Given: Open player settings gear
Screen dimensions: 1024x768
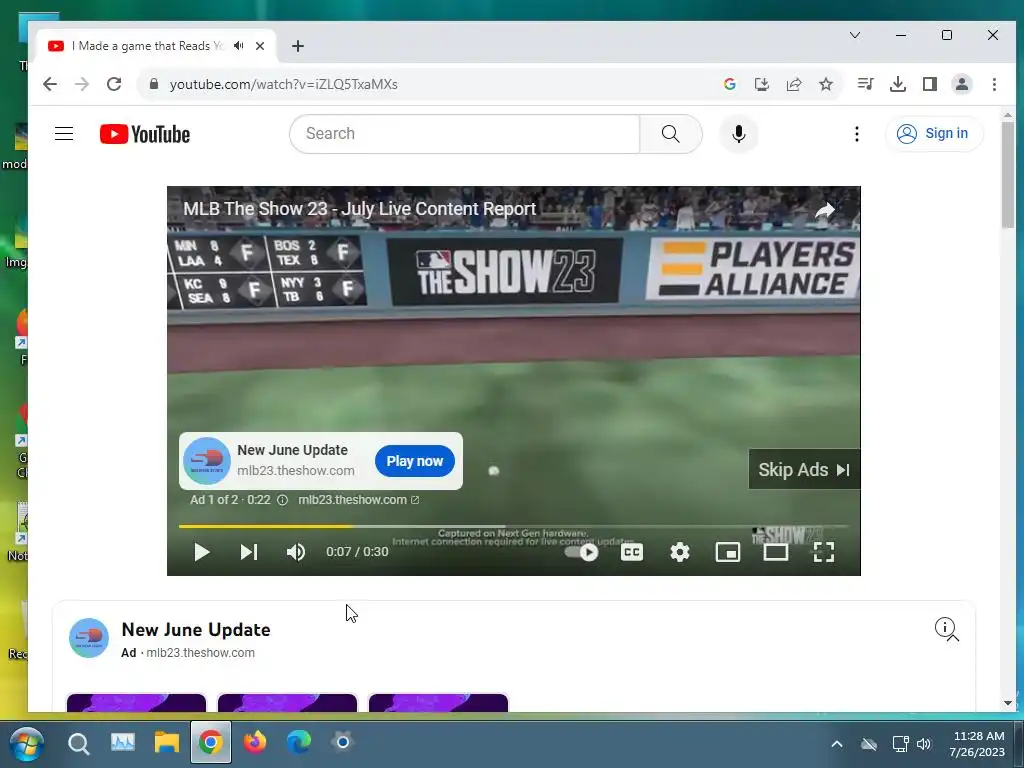Looking at the screenshot, I should pos(680,552).
